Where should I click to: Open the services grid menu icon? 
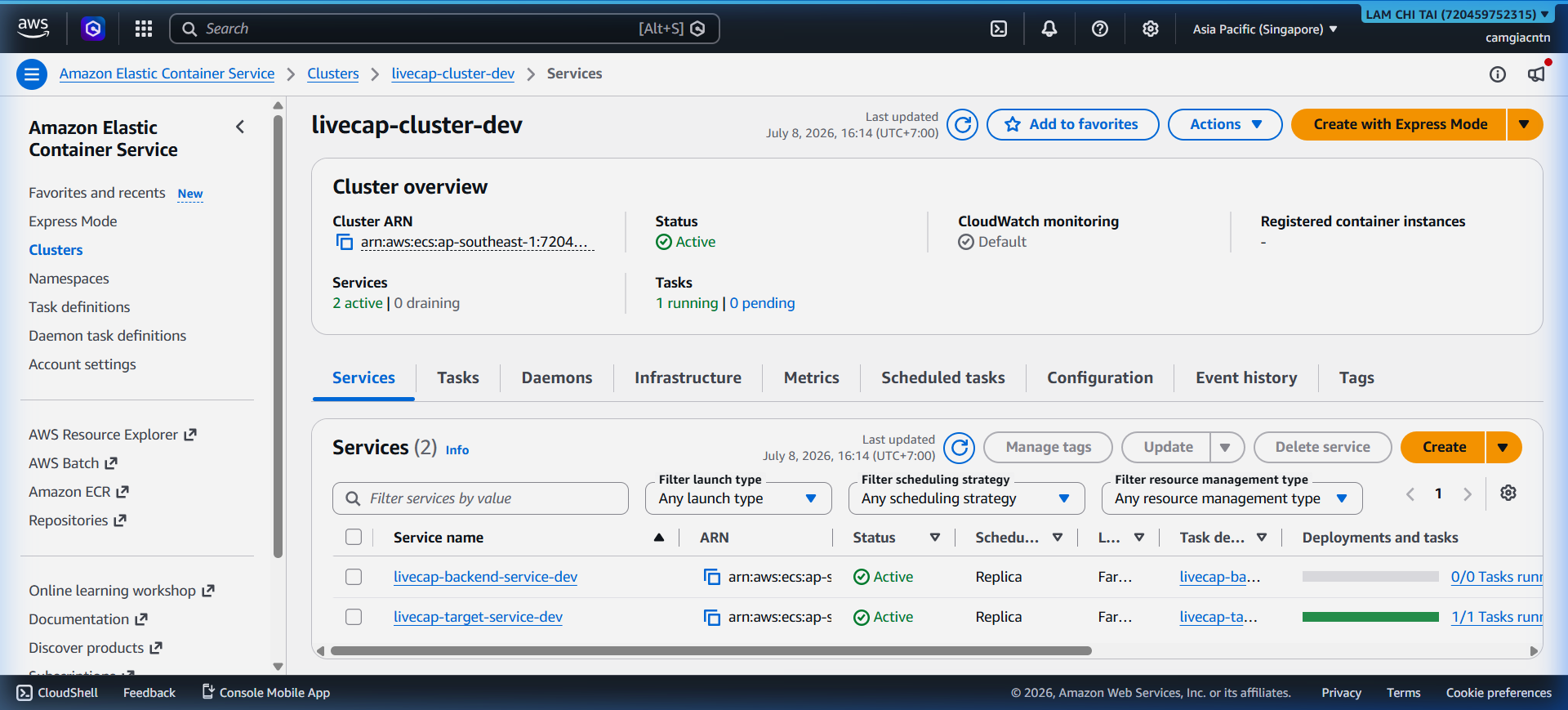coord(144,29)
